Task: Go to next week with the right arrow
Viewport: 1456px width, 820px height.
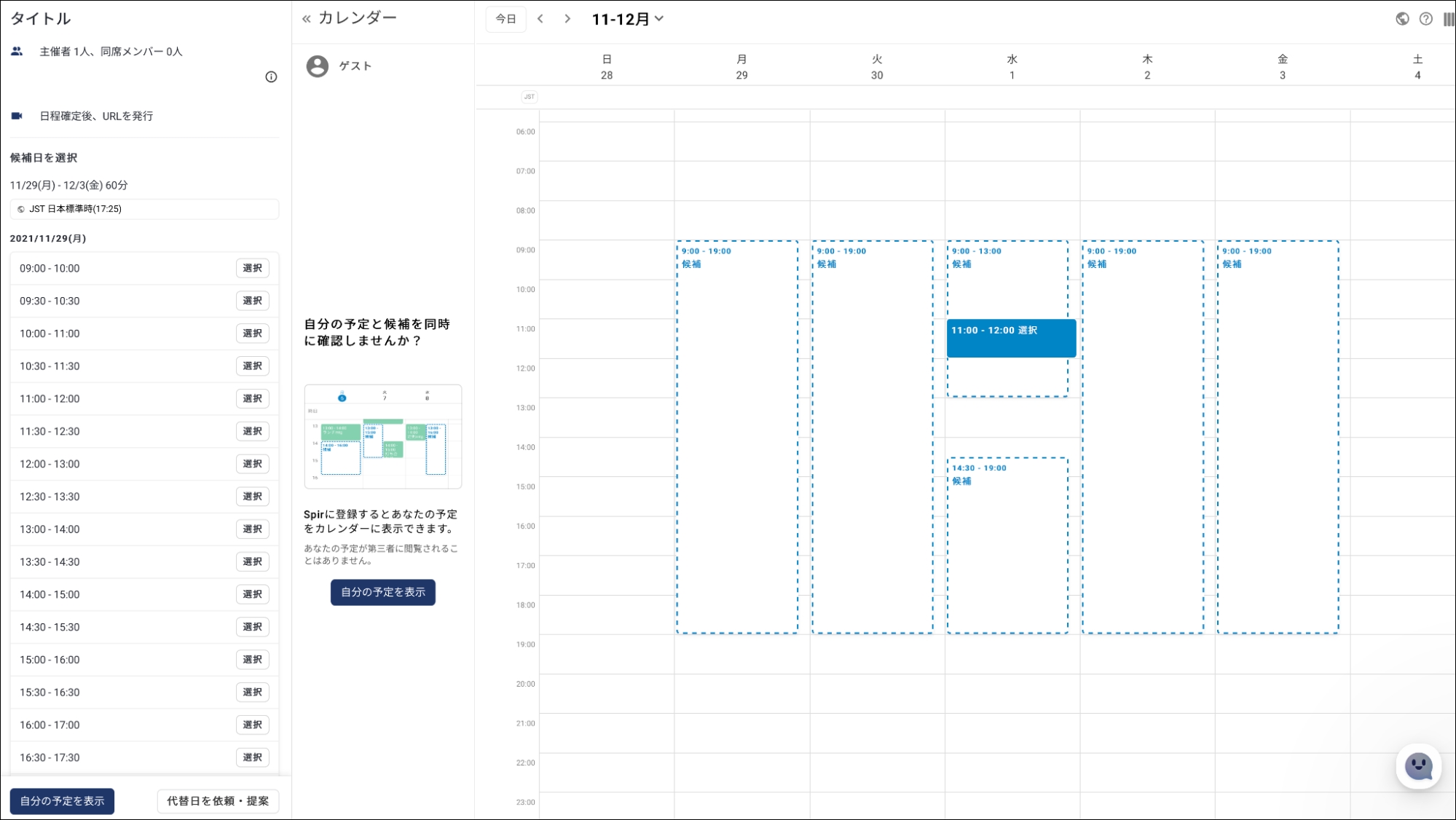Action: coord(567,19)
